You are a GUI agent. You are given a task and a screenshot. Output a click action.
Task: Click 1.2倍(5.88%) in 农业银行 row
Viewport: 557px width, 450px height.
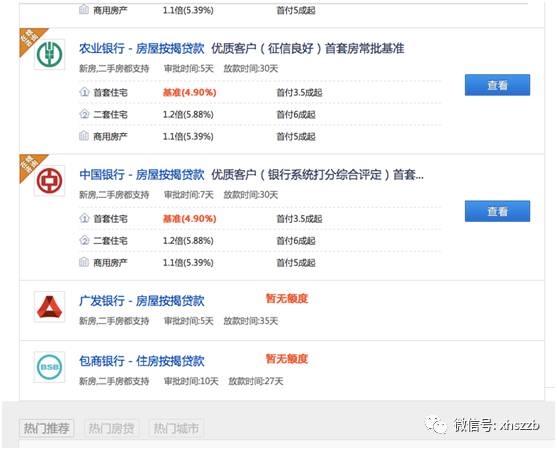click(x=188, y=115)
